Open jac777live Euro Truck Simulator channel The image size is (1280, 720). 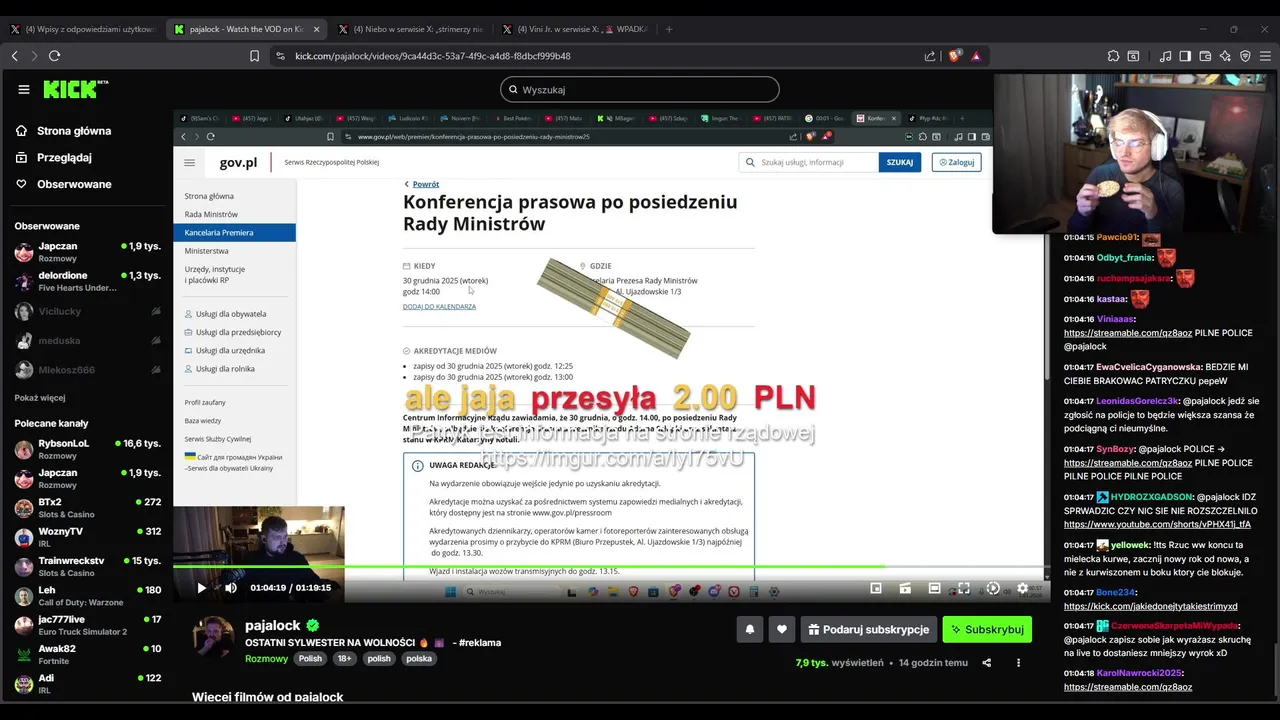pyautogui.click(x=88, y=625)
